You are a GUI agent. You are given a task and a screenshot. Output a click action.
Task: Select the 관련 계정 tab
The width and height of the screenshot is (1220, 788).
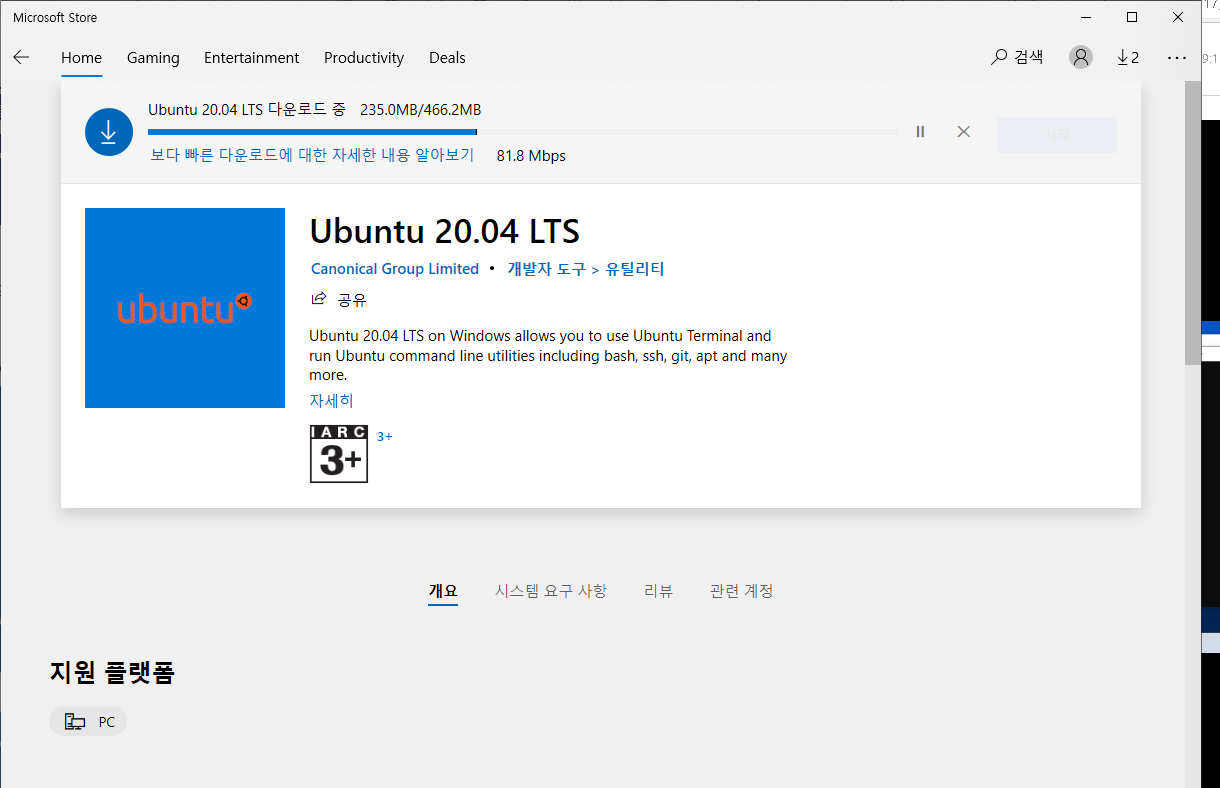click(741, 591)
